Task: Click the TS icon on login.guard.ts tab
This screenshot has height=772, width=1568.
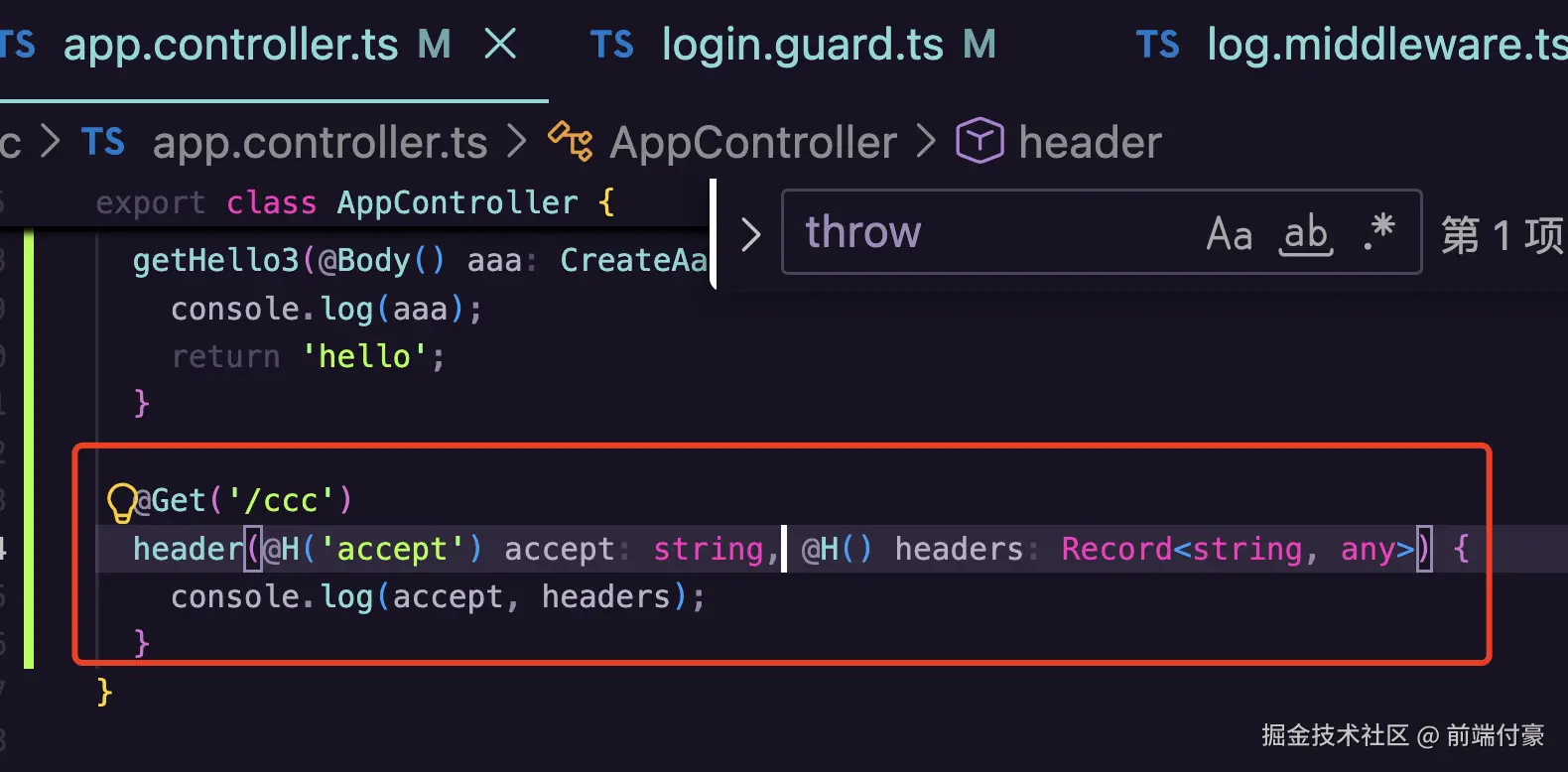Action: pyautogui.click(x=611, y=45)
